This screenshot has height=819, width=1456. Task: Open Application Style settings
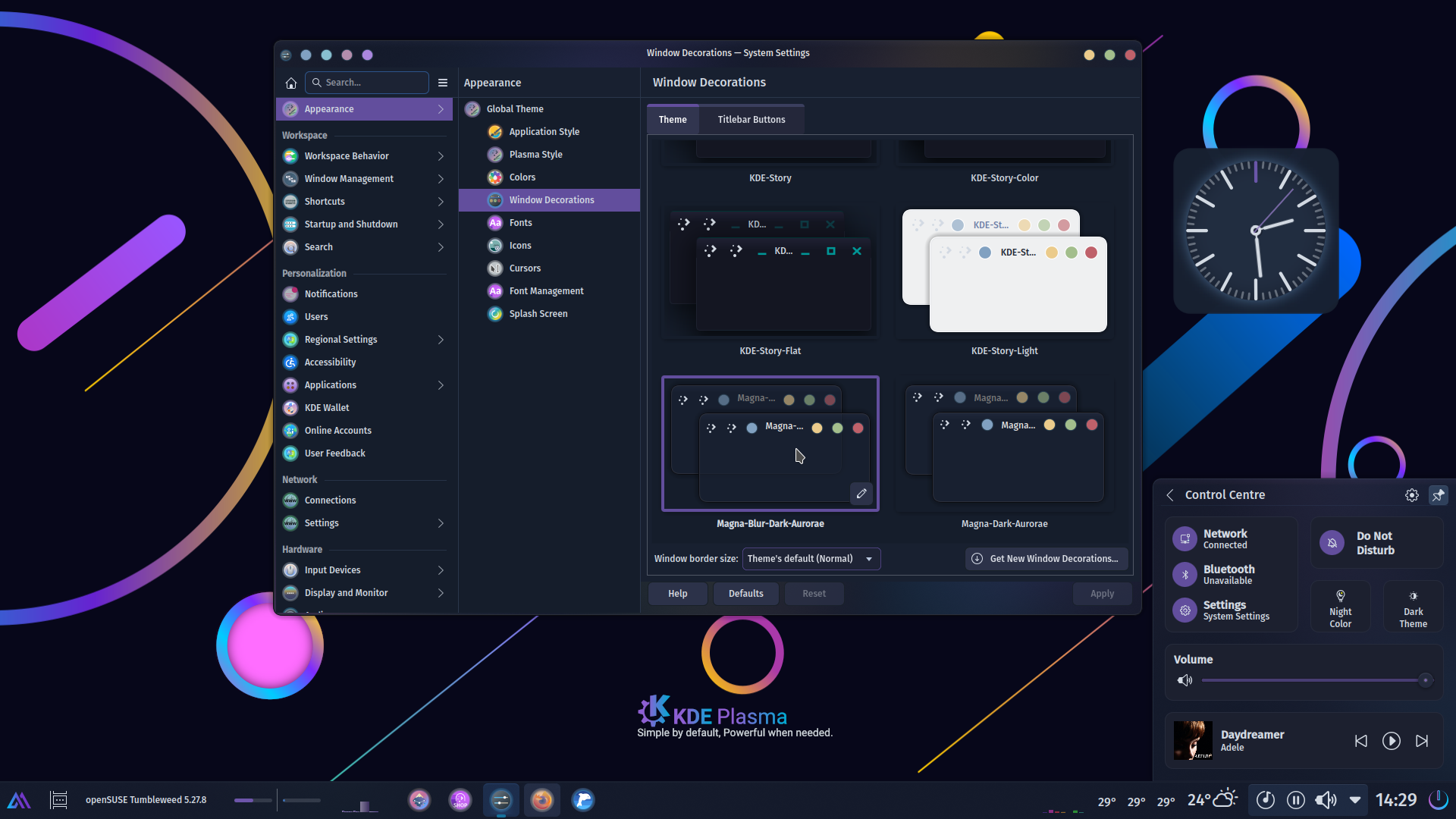(x=550, y=132)
